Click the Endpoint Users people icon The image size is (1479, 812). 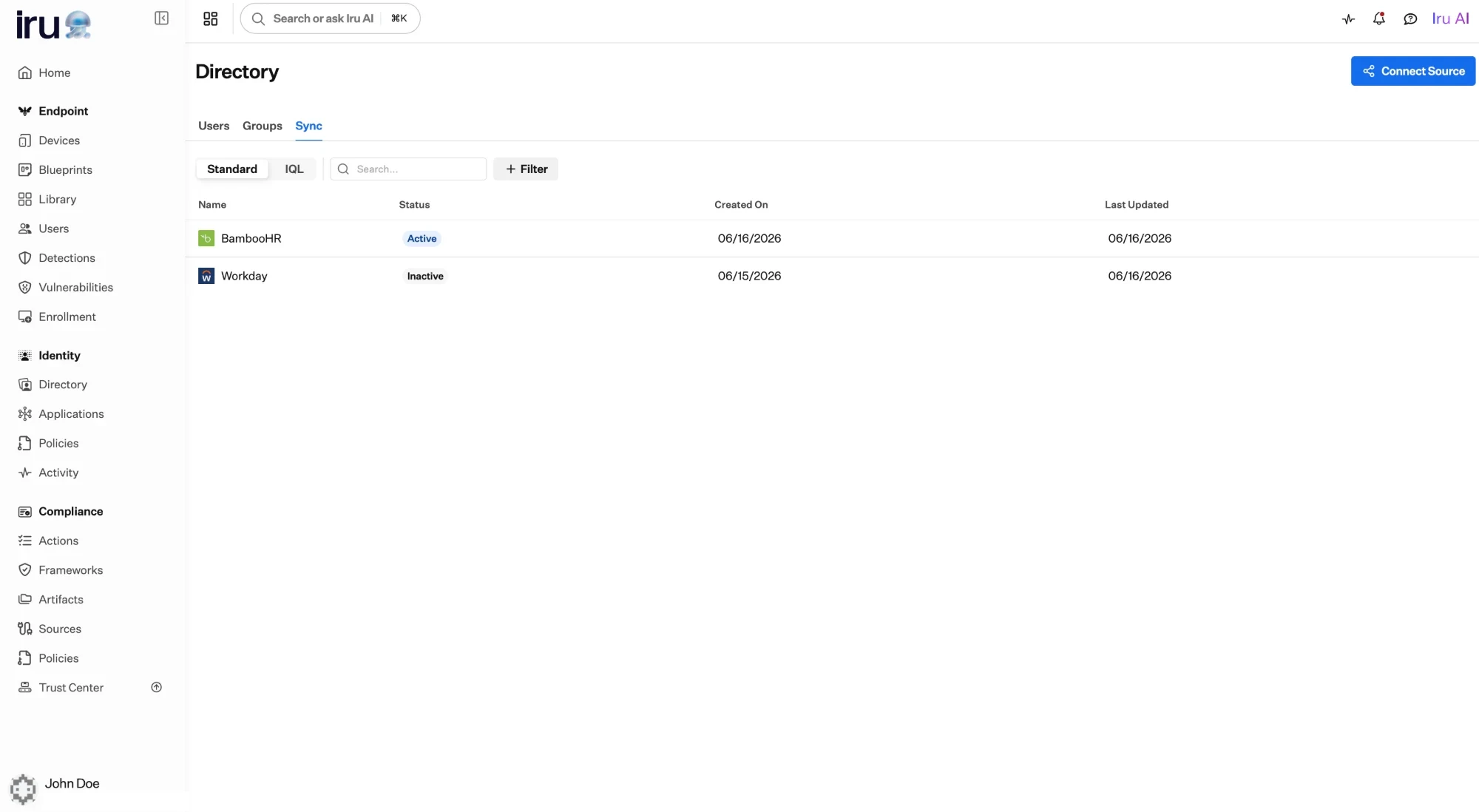tap(25, 229)
